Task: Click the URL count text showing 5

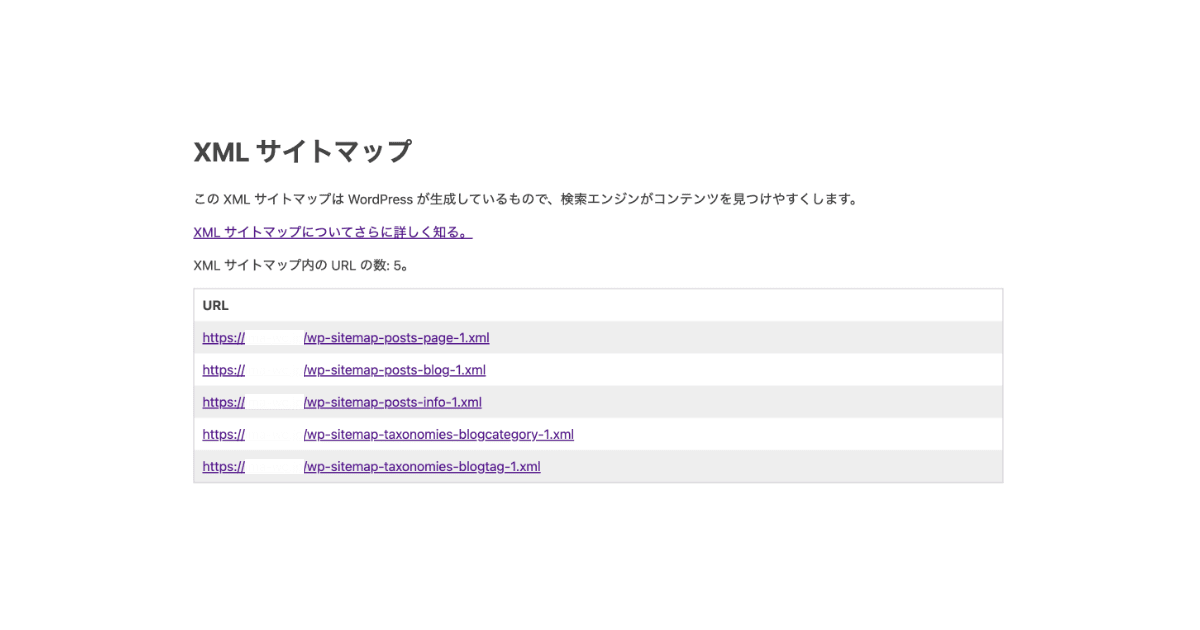Action: click(298, 265)
